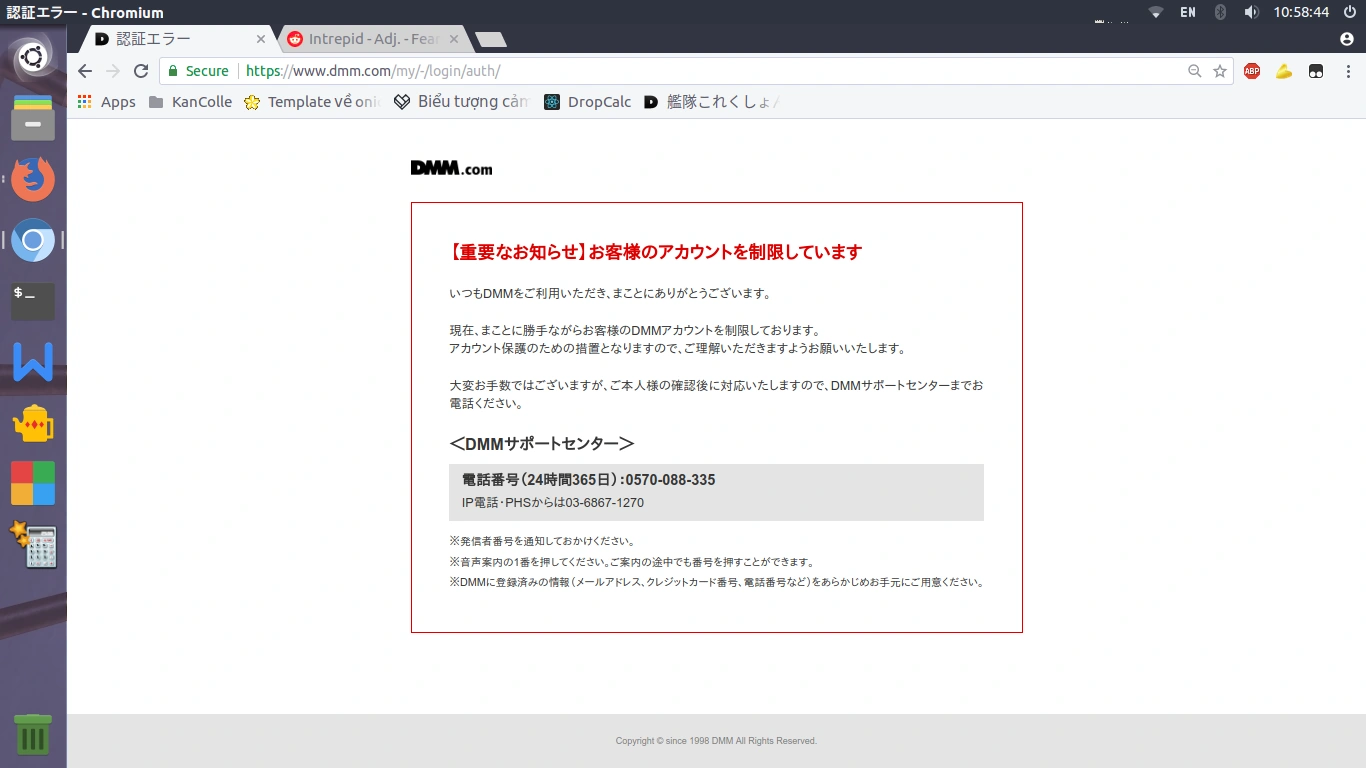
Task: Bookmark this page with the star icon
Action: click(1220, 71)
